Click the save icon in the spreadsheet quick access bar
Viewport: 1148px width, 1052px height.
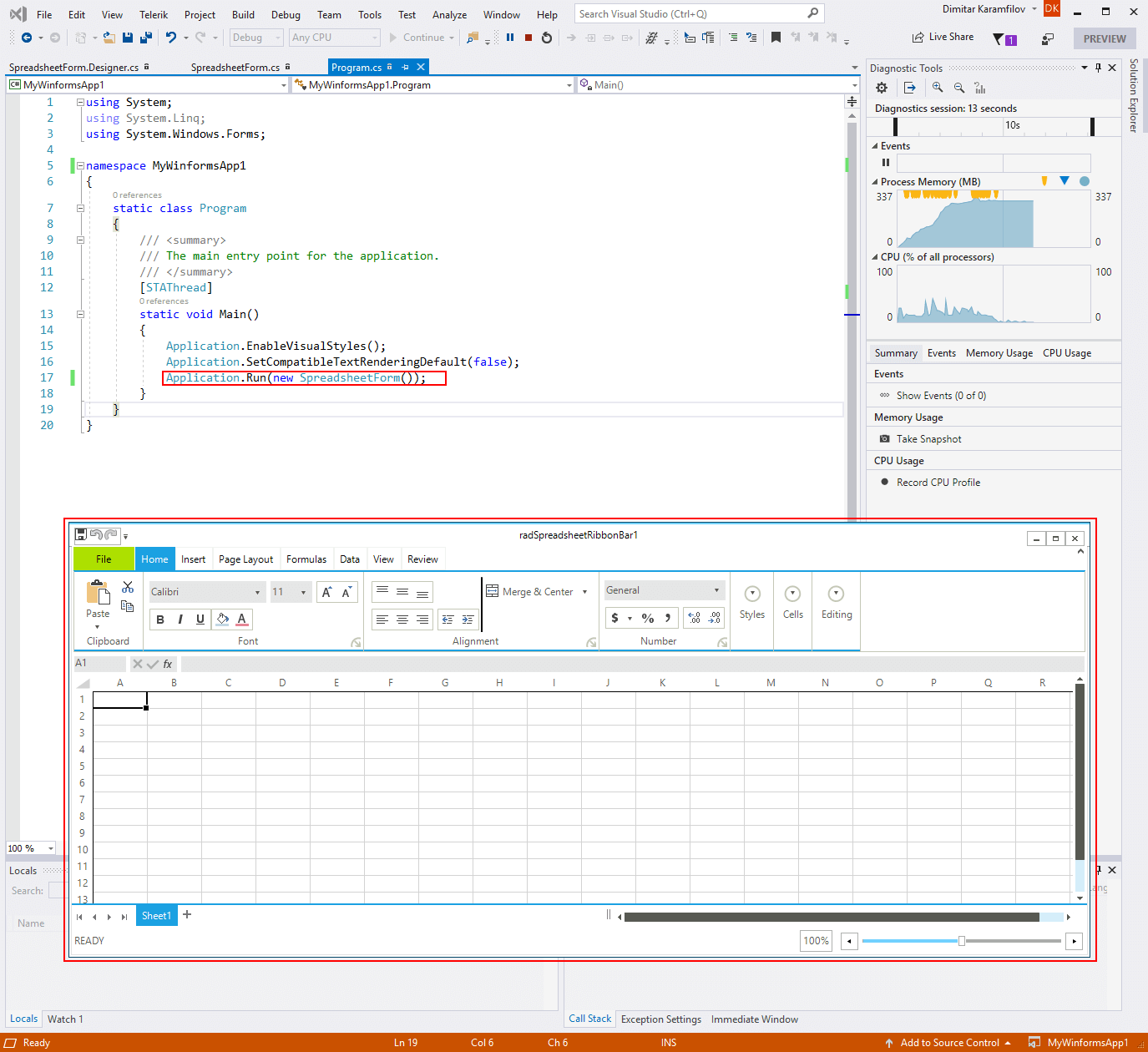point(81,534)
